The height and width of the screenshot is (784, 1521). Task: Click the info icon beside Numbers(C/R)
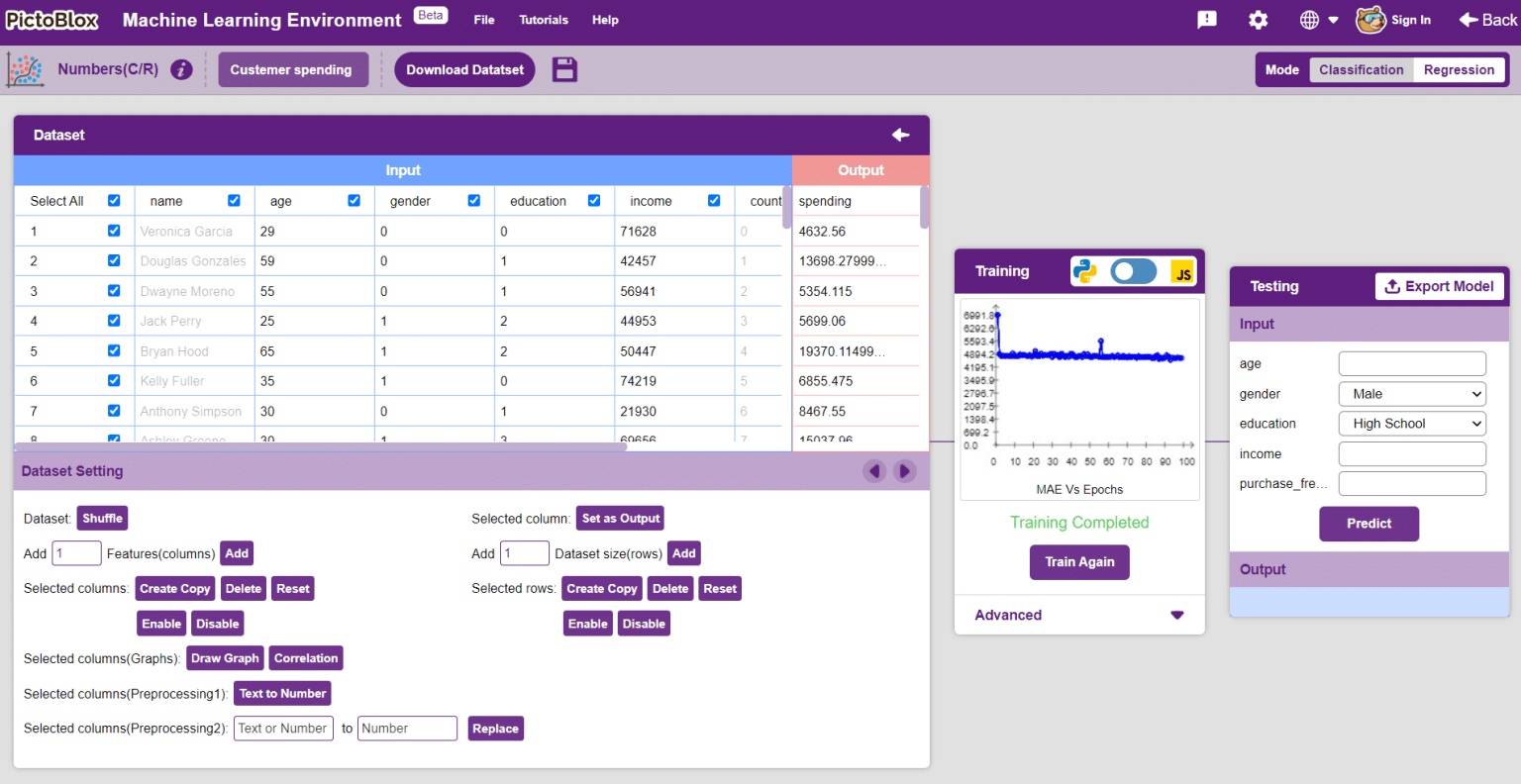point(182,69)
